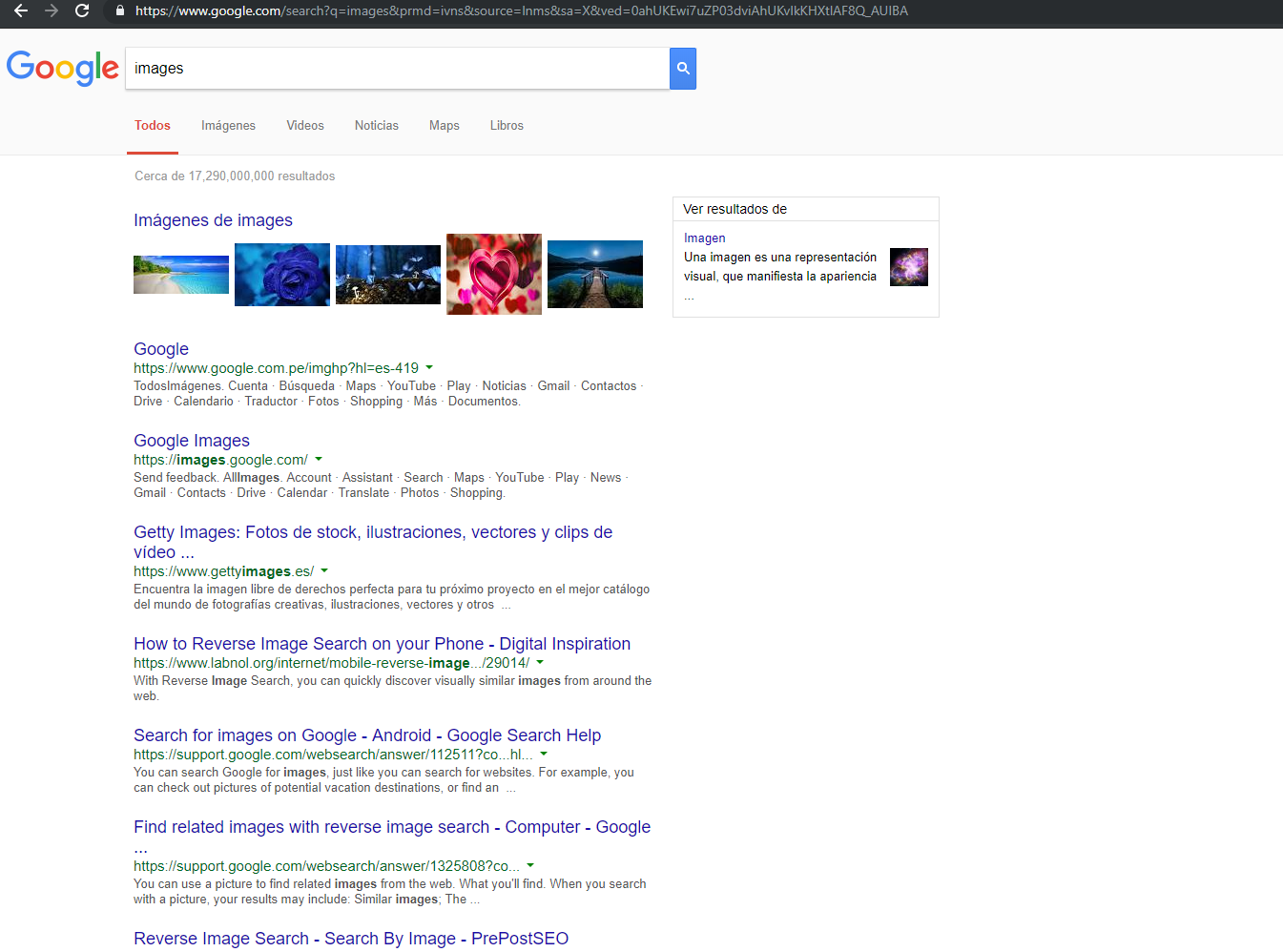Expand dropdown next to answer/112511 URL
This screenshot has height=952, width=1283.
(544, 754)
